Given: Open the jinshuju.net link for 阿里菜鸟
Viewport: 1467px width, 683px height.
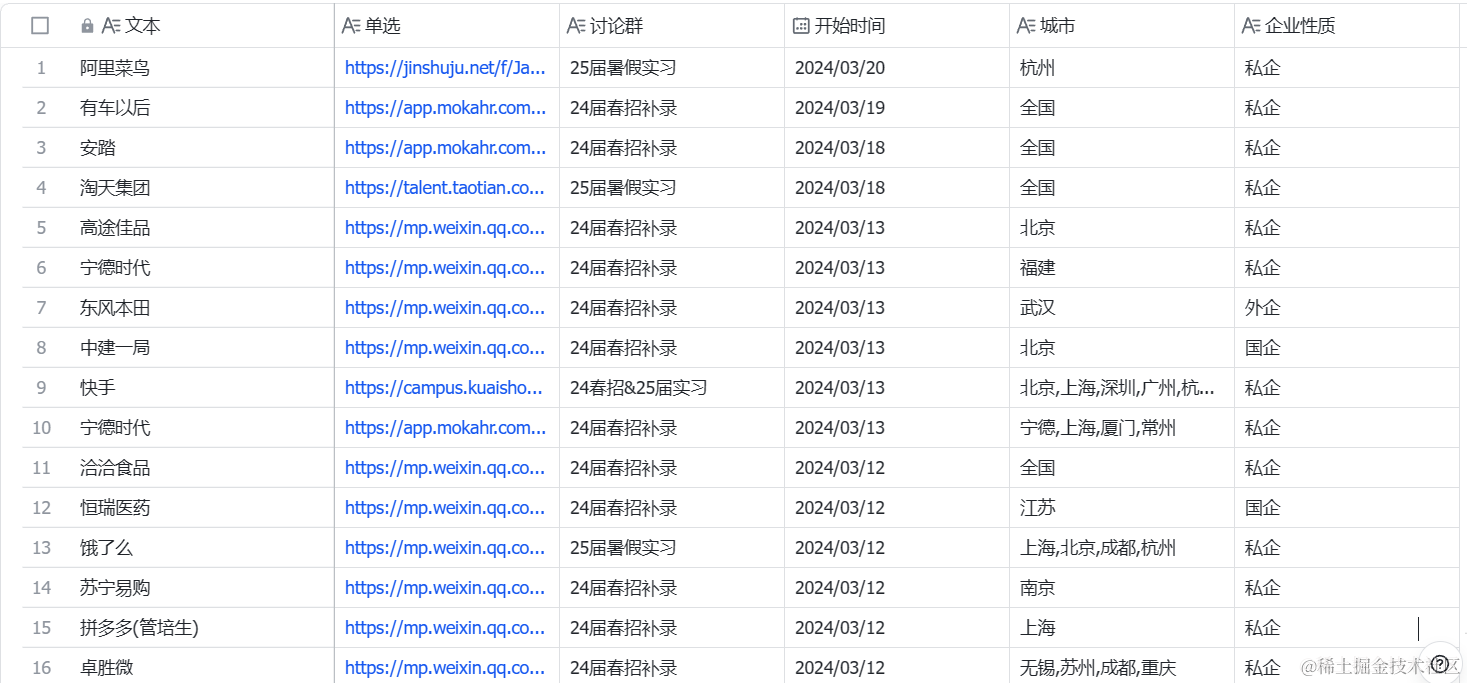Looking at the screenshot, I should 445,68.
